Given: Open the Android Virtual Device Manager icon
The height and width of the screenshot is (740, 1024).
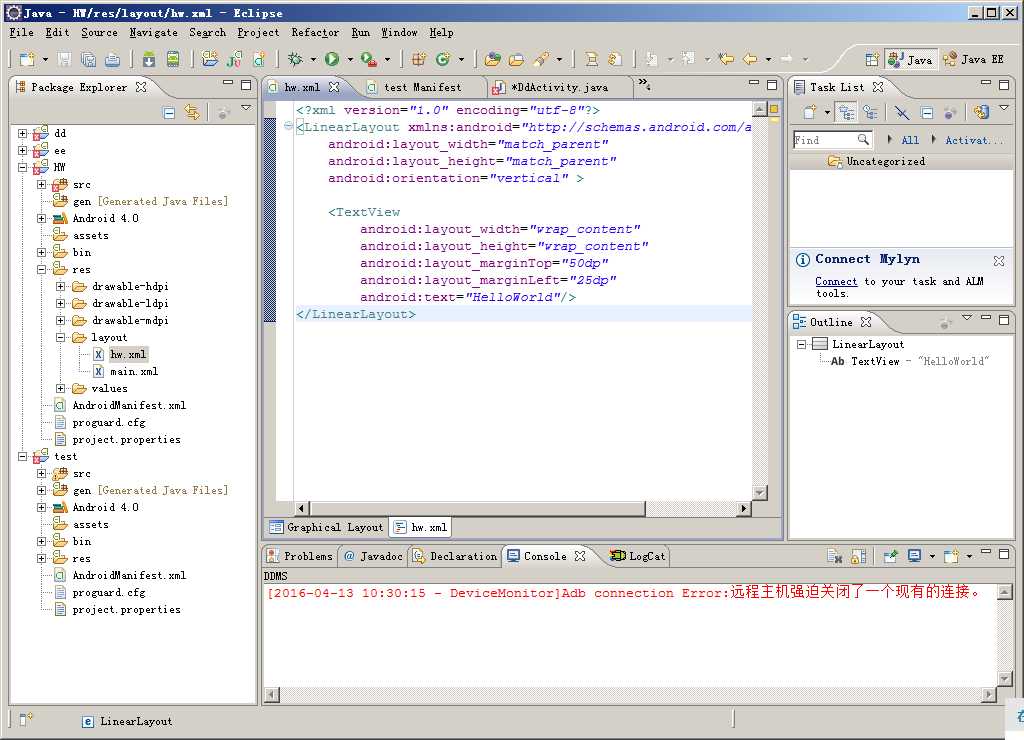Looking at the screenshot, I should (173, 59).
